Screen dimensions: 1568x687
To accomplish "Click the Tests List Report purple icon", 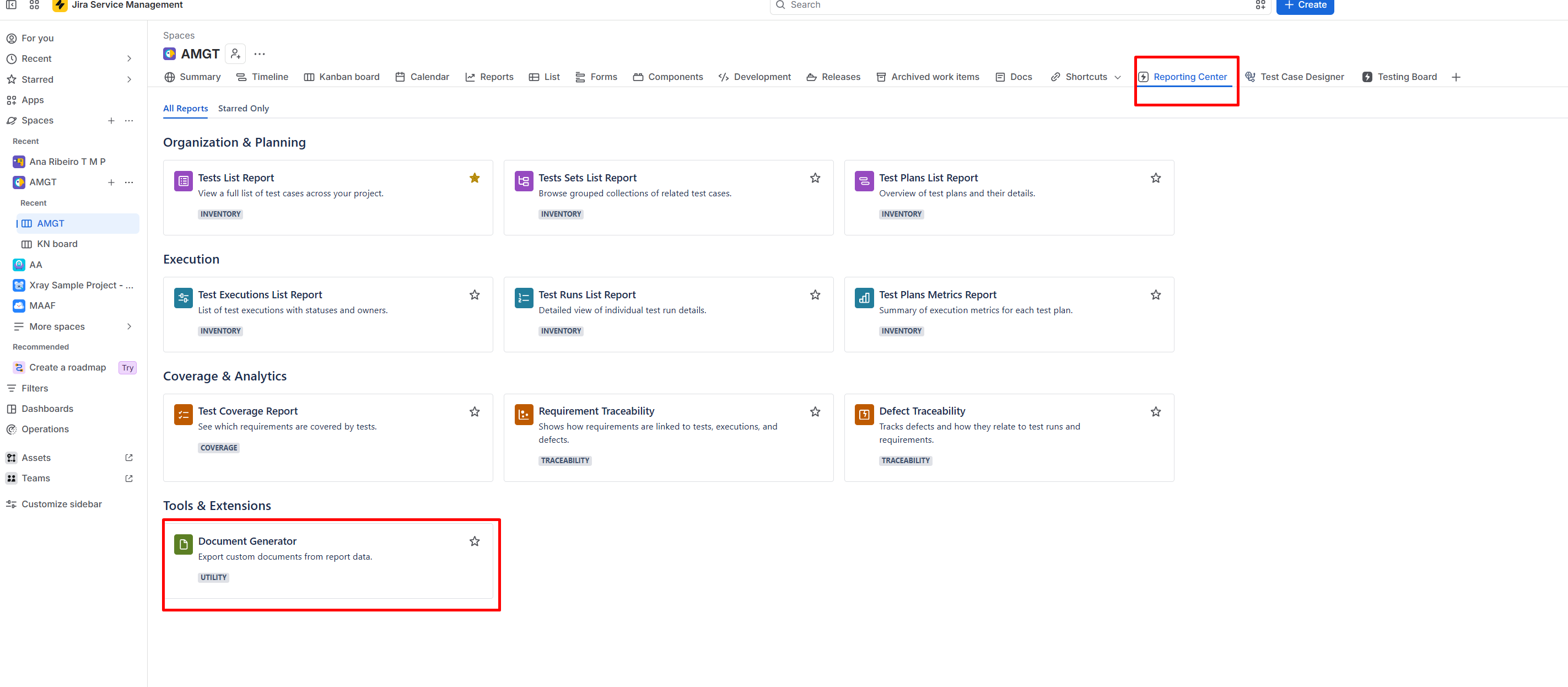I will [x=183, y=181].
